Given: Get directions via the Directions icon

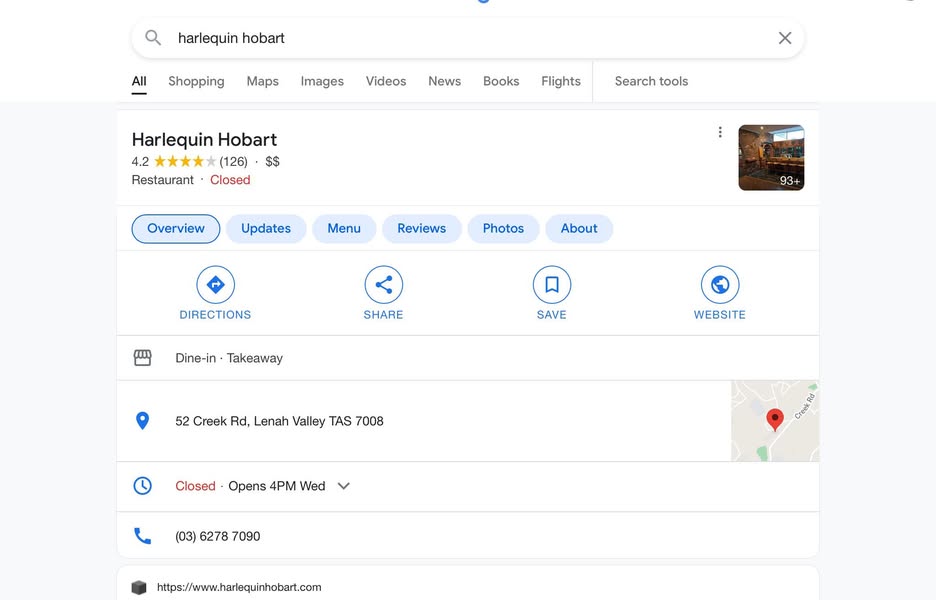Looking at the screenshot, I should [x=215, y=285].
